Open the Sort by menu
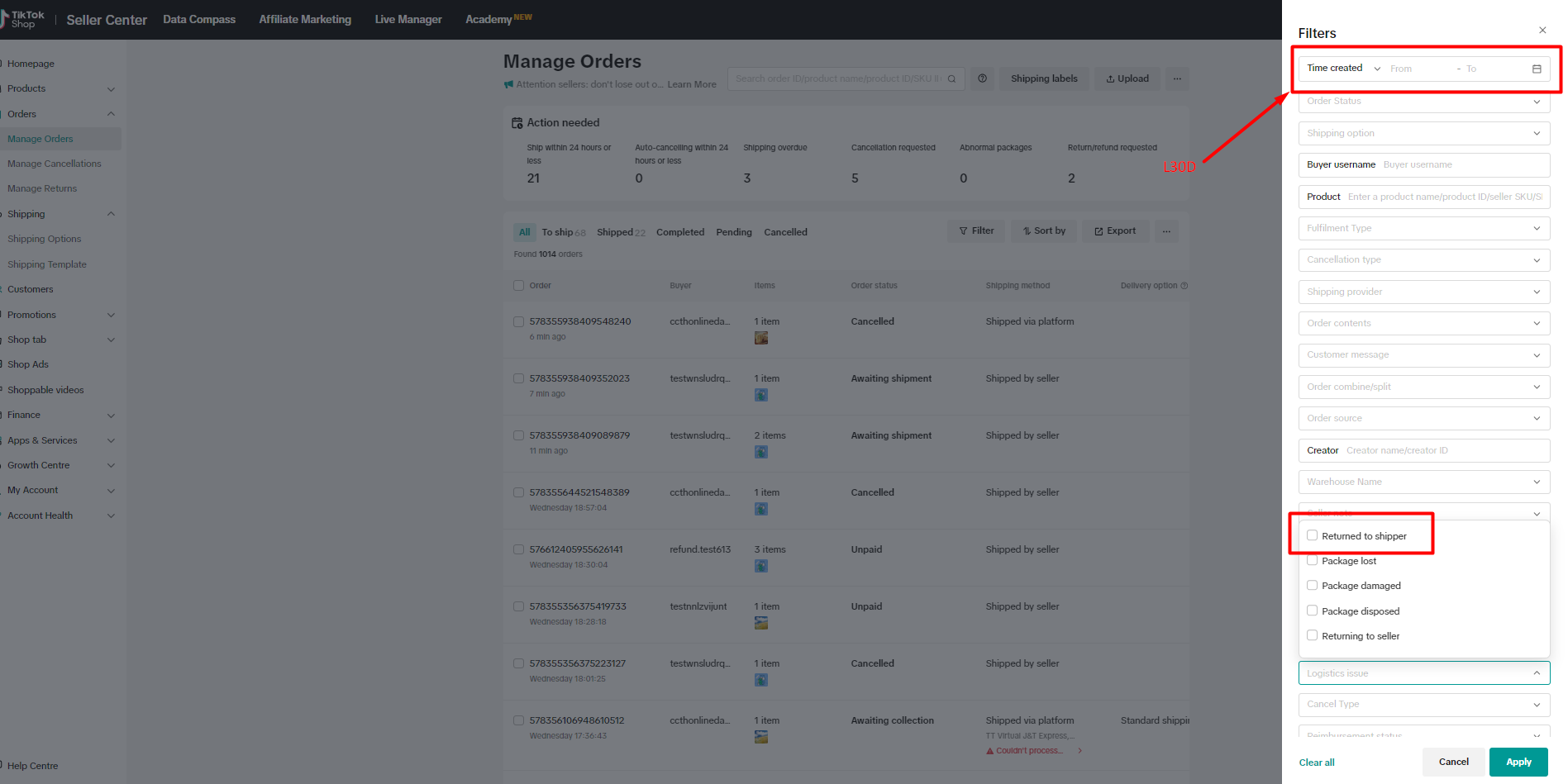The image size is (1568, 784). (x=1044, y=231)
